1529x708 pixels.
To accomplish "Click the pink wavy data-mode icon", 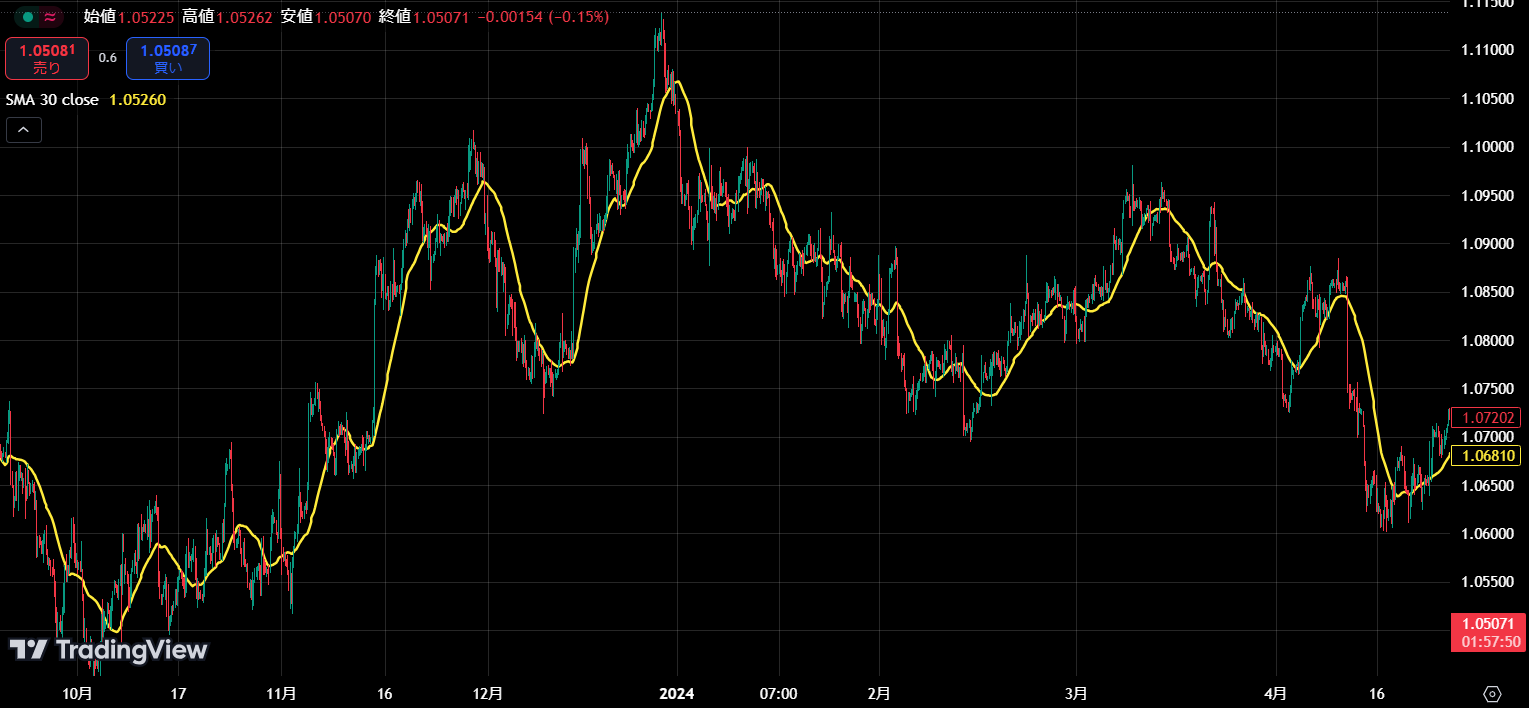I will [50, 17].
